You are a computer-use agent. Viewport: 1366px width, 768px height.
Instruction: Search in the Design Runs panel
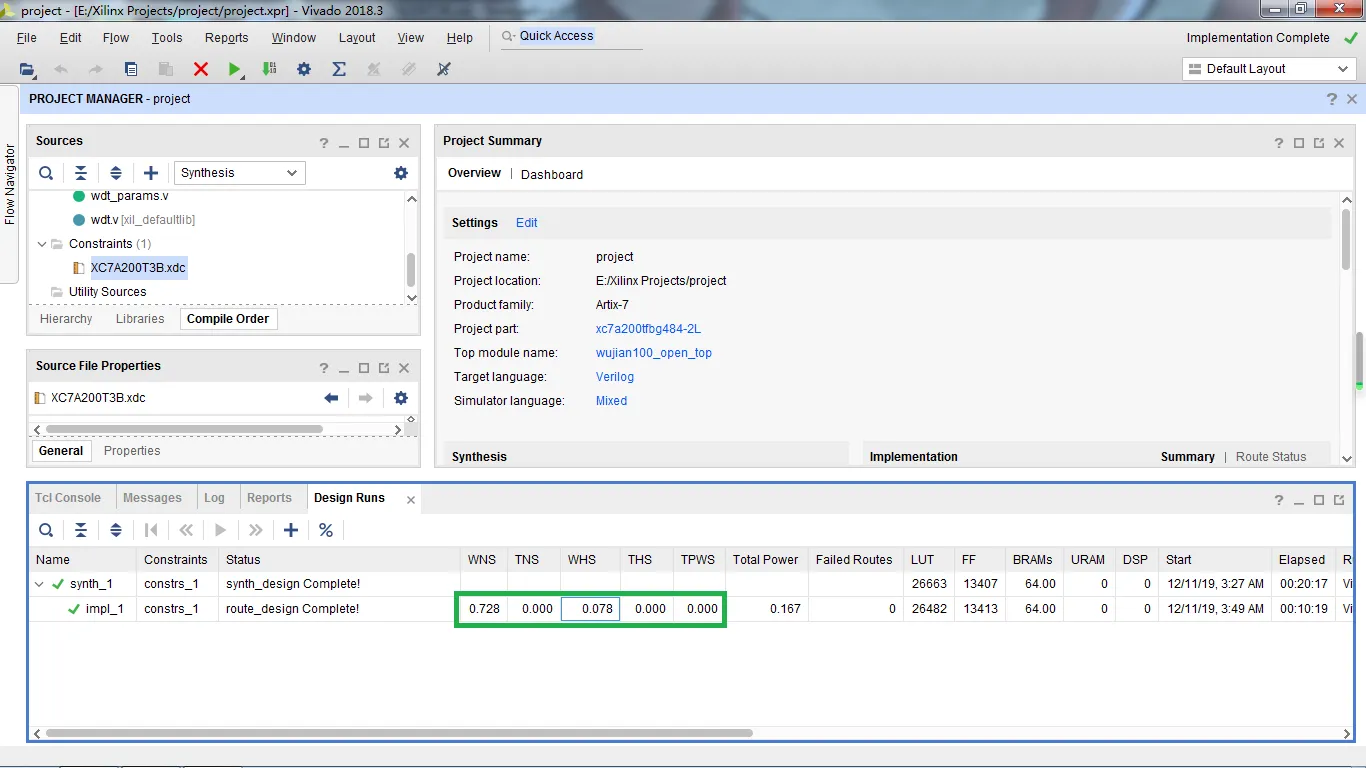[x=46, y=530]
